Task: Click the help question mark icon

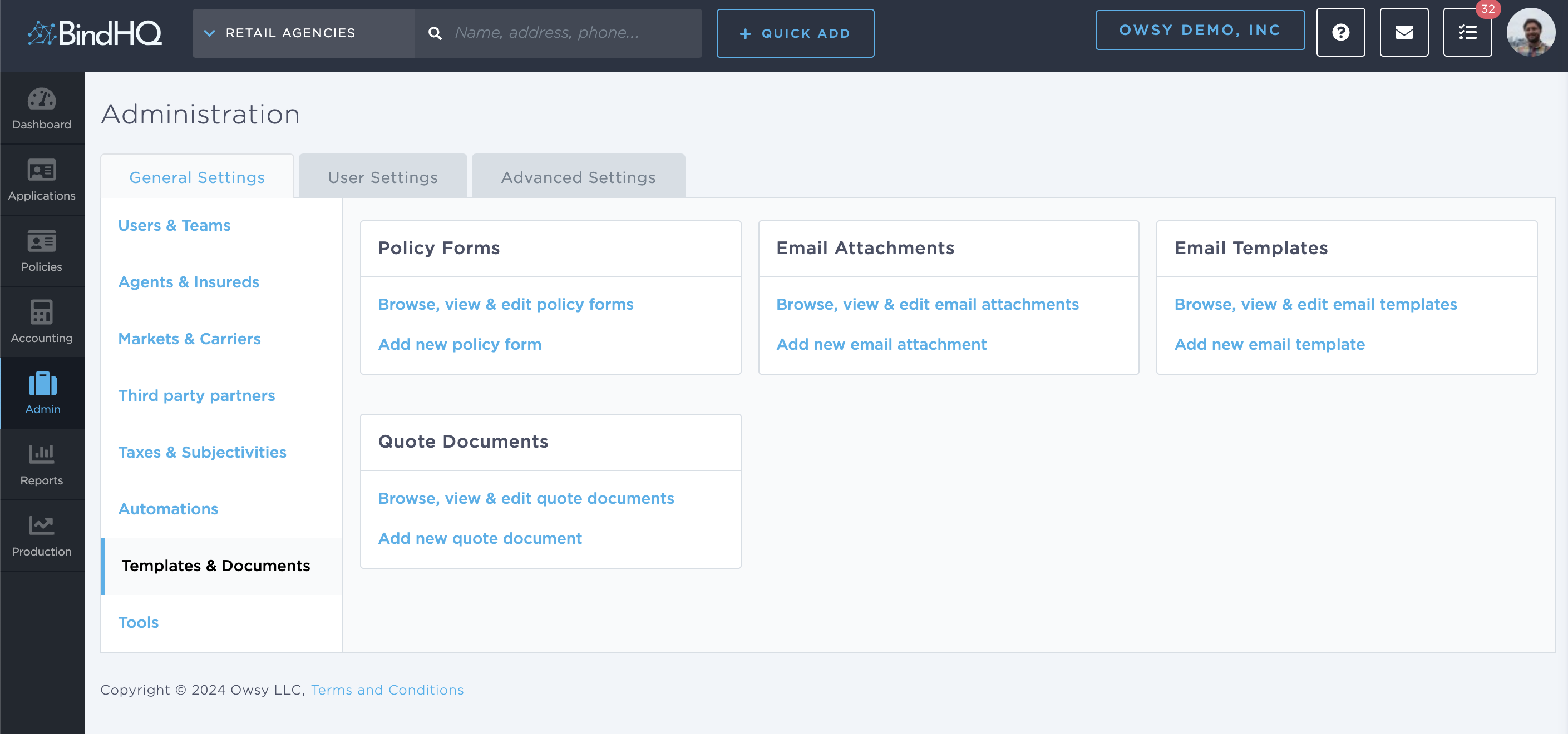Action: pos(1340,32)
